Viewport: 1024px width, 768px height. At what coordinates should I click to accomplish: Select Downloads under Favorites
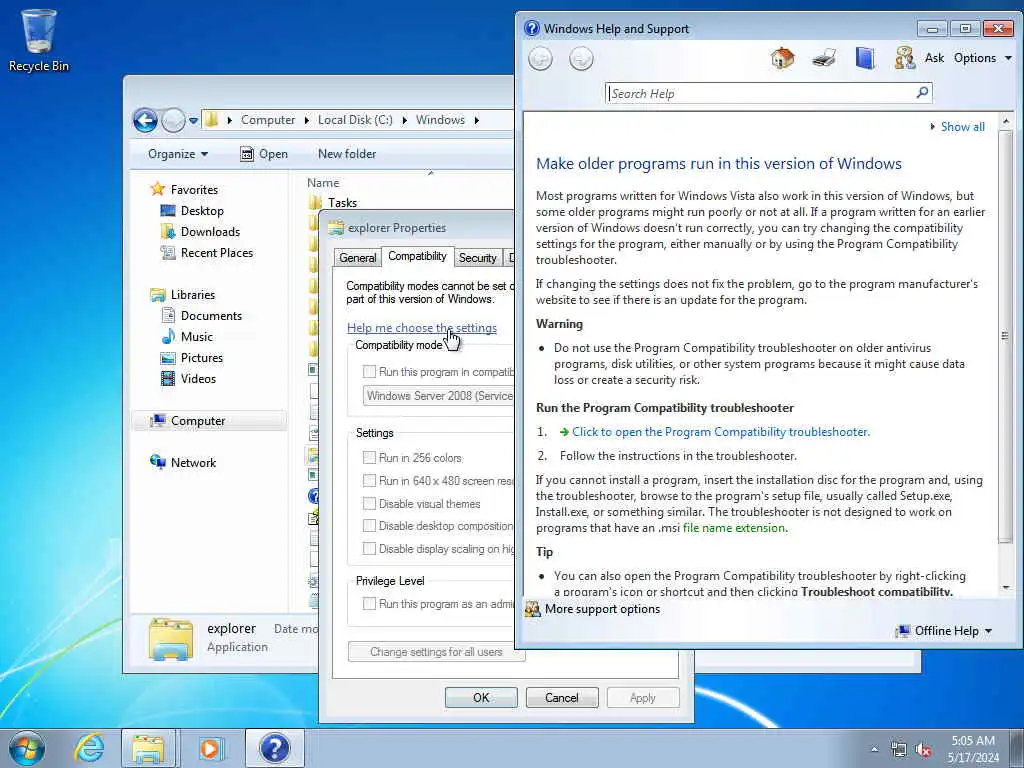[x=210, y=232]
